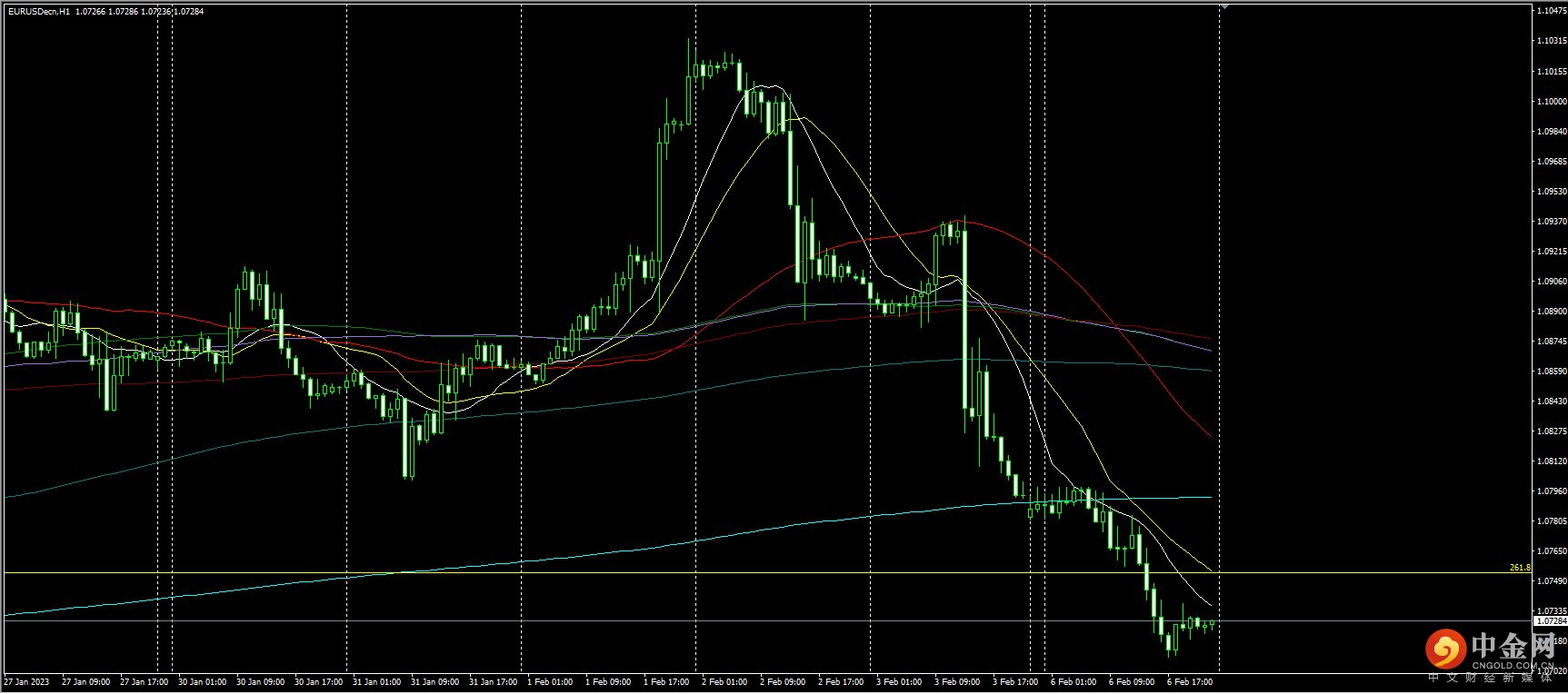Click the CNGOLD.COM.CN watermark text
The height and width of the screenshot is (694, 1568).
[1513, 666]
